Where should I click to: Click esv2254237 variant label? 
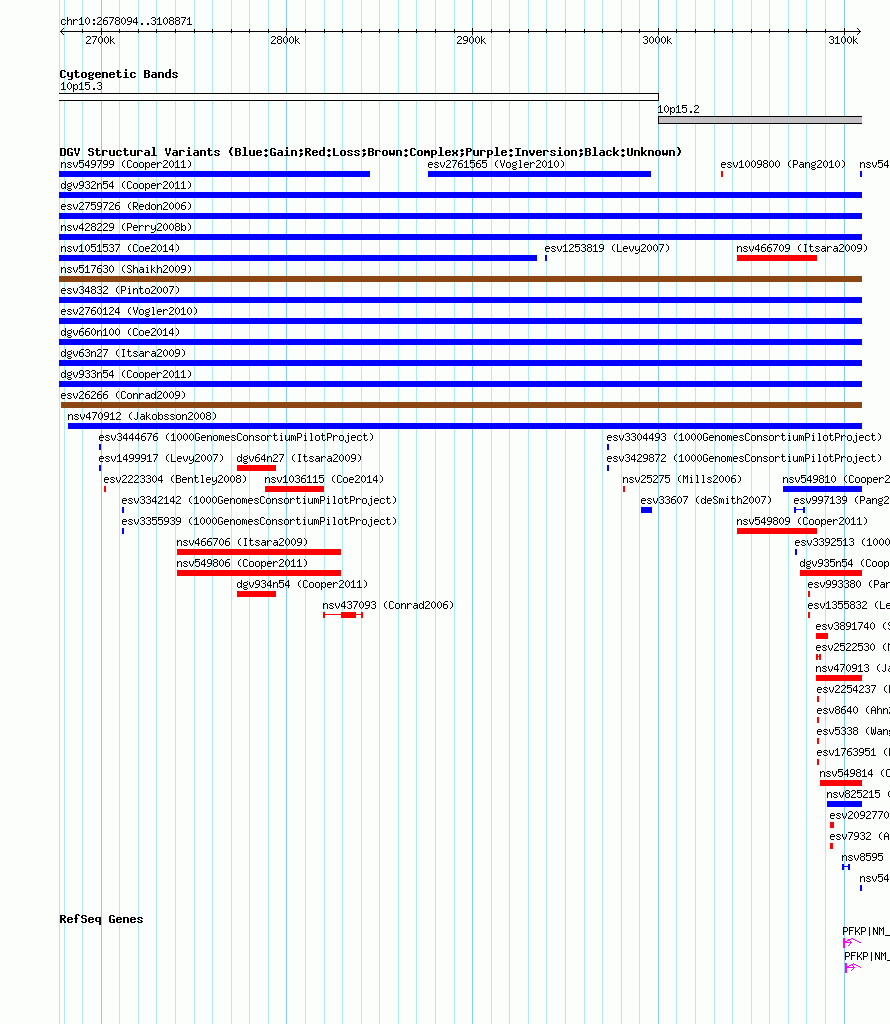click(x=853, y=689)
